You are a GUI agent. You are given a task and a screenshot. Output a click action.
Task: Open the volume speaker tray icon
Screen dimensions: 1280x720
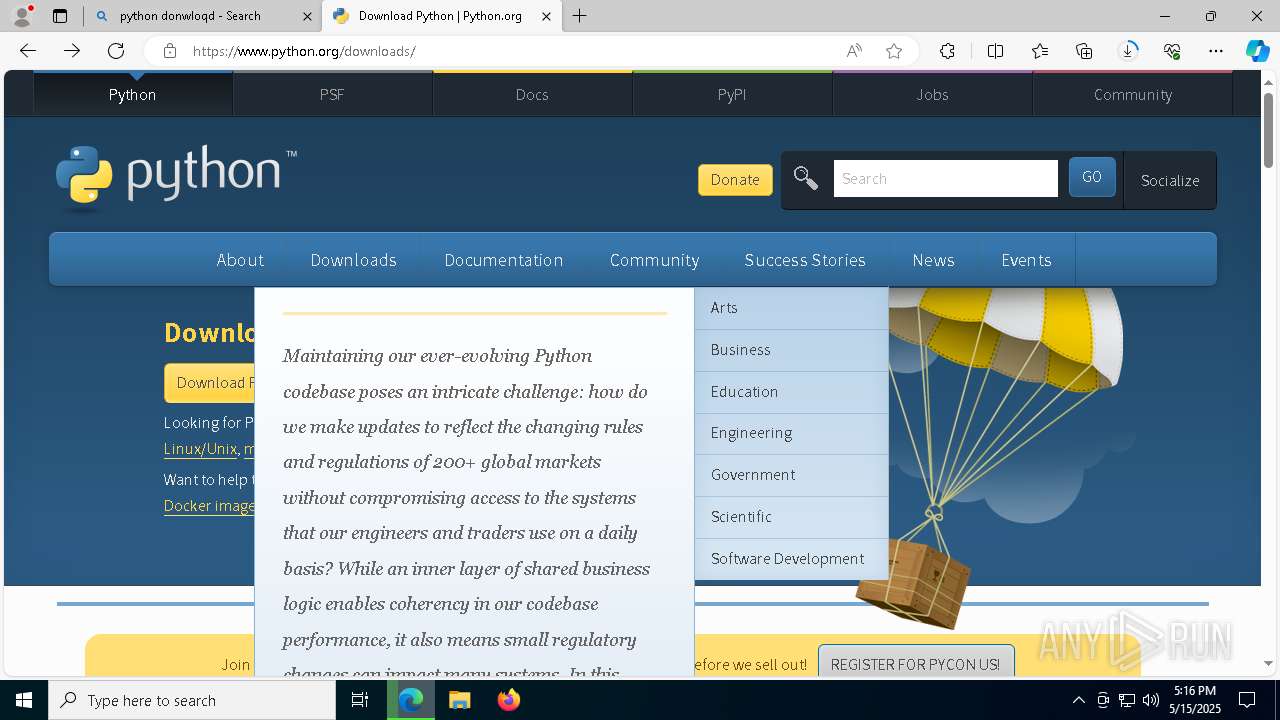click(x=1150, y=700)
